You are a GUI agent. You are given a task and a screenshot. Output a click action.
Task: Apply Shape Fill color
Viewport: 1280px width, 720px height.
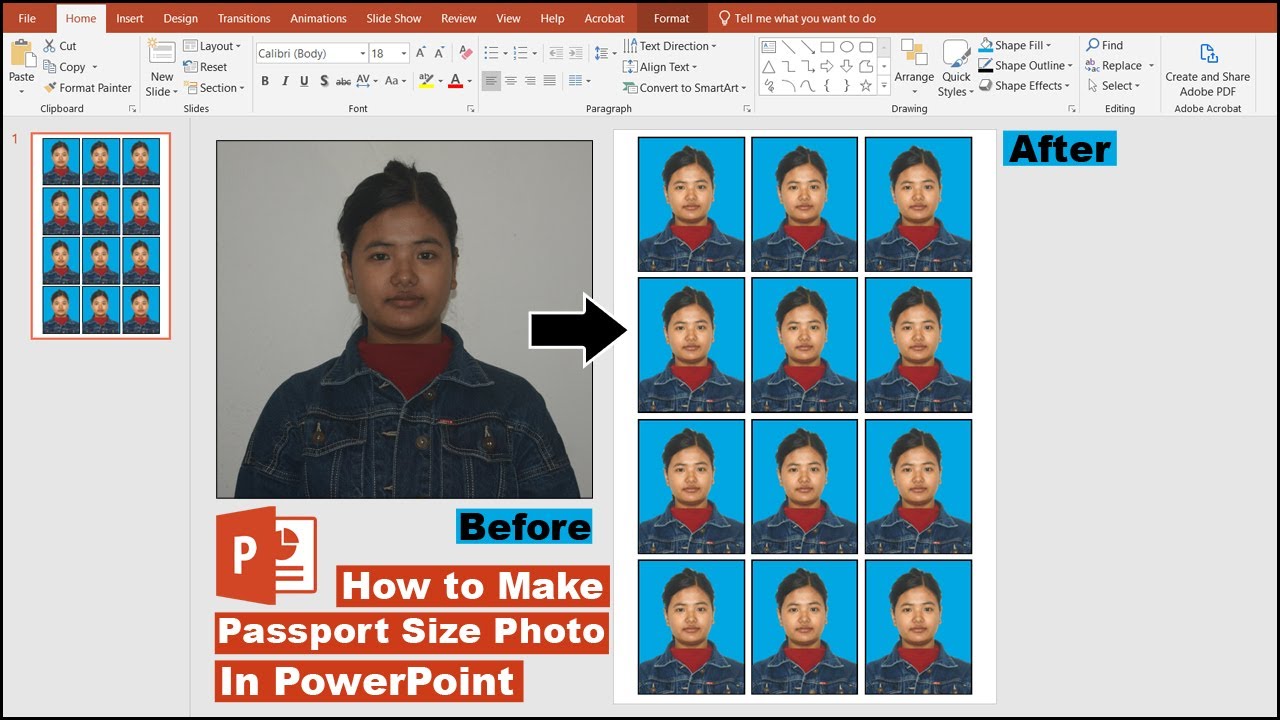click(987, 45)
